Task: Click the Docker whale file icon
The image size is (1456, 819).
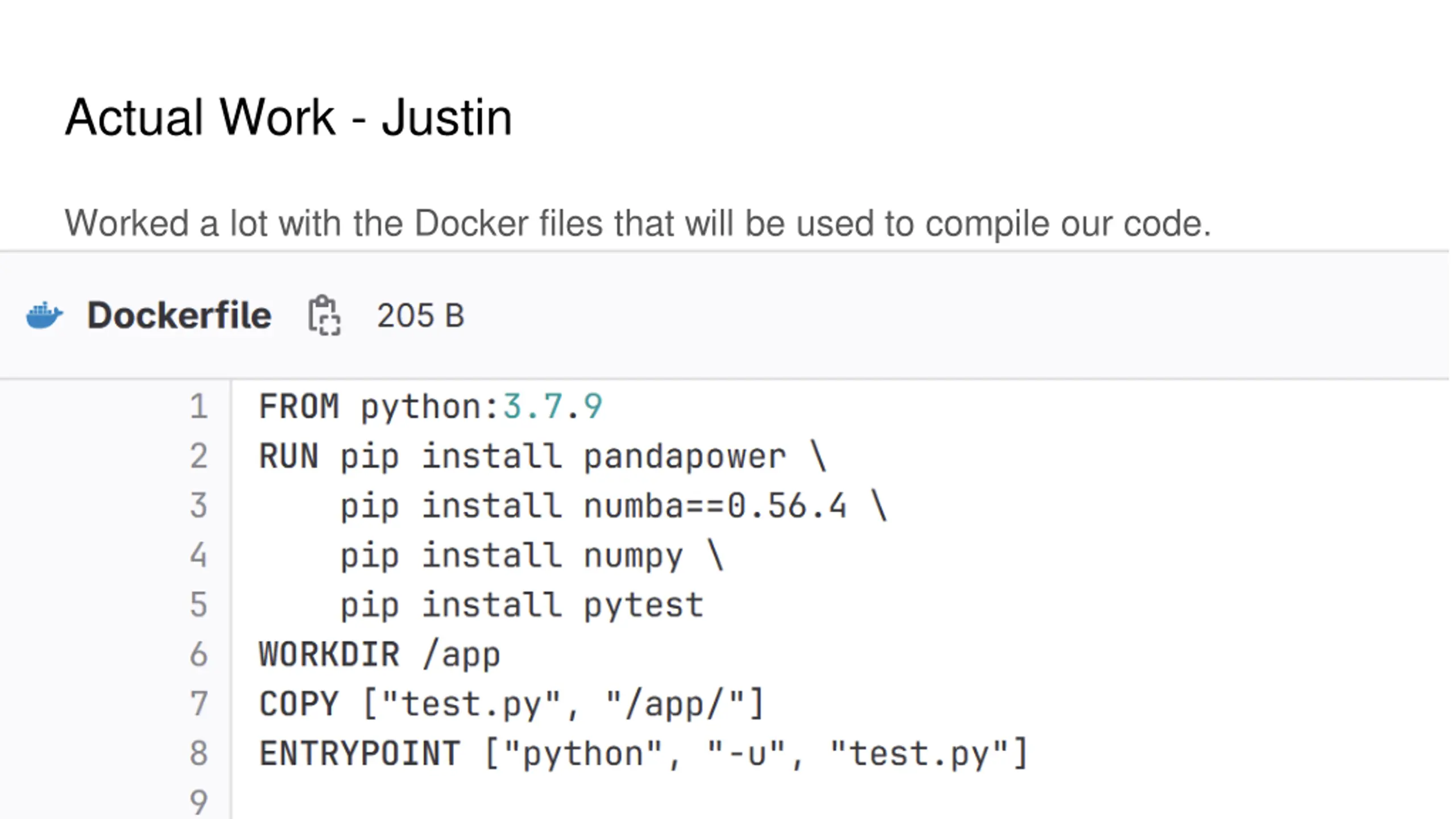Action: 44,316
